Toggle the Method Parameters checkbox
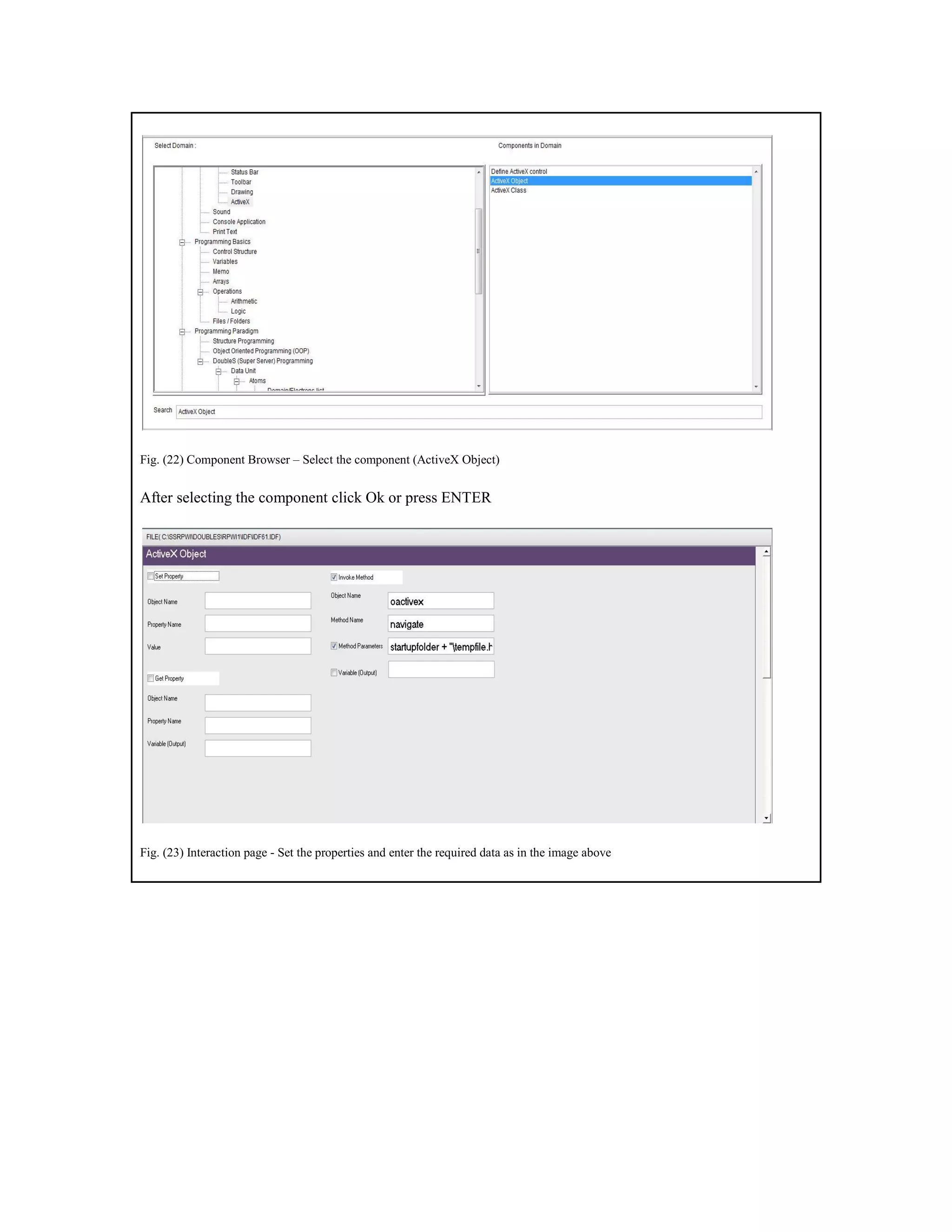 click(334, 646)
